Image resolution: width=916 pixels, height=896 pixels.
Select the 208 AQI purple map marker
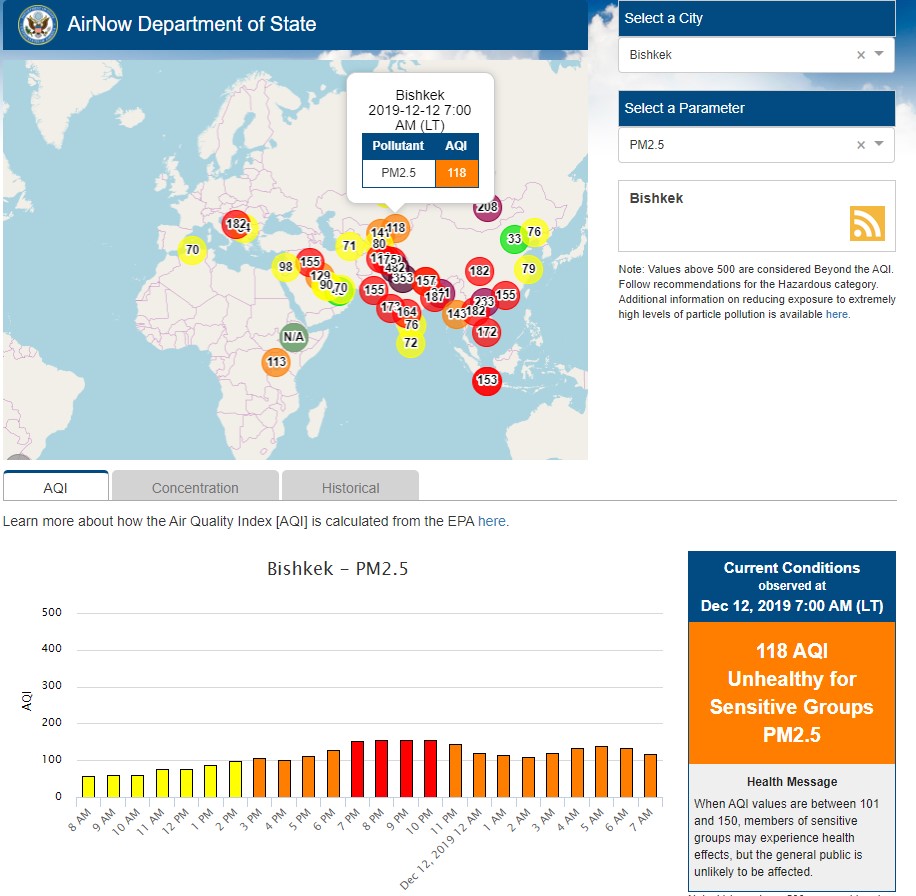[x=487, y=208]
